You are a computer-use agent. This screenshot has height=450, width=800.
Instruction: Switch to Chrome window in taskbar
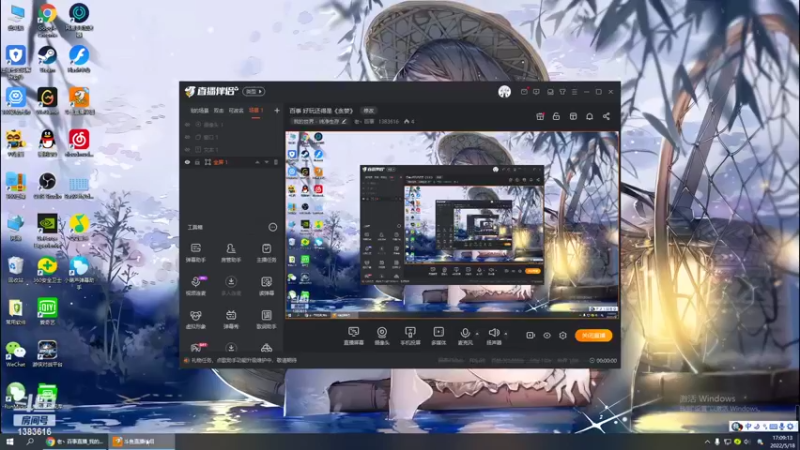pyautogui.click(x=75, y=442)
